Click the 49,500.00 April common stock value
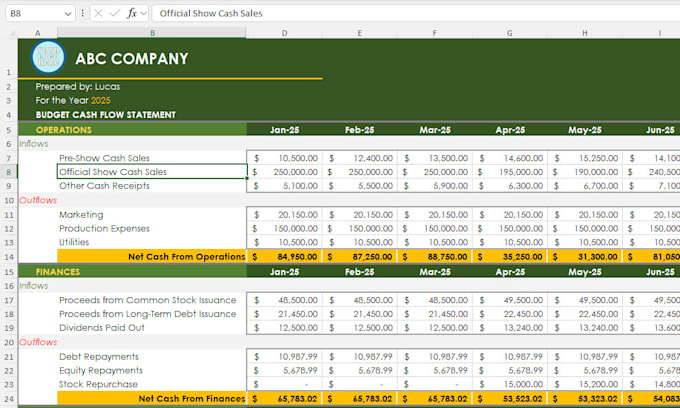Viewport: 680px width, 408px height. click(x=523, y=300)
